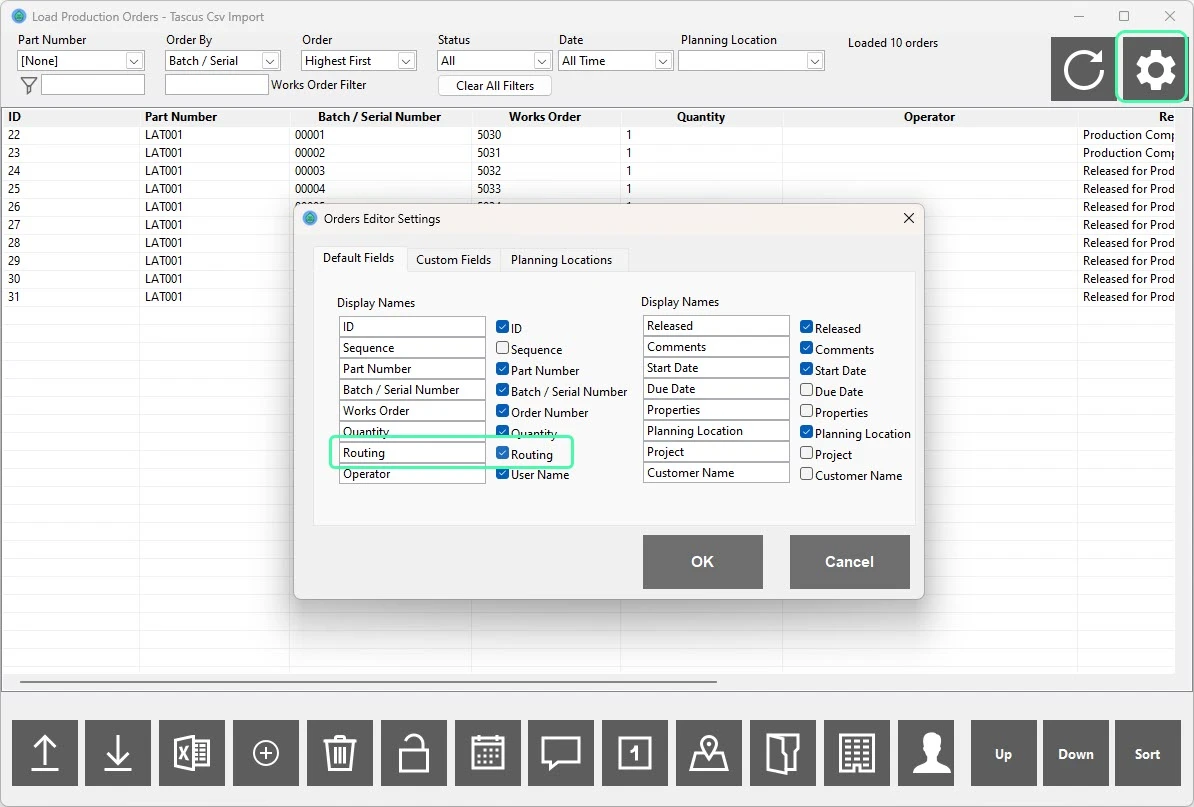
Task: Click the refresh orders icon
Action: click(1083, 70)
